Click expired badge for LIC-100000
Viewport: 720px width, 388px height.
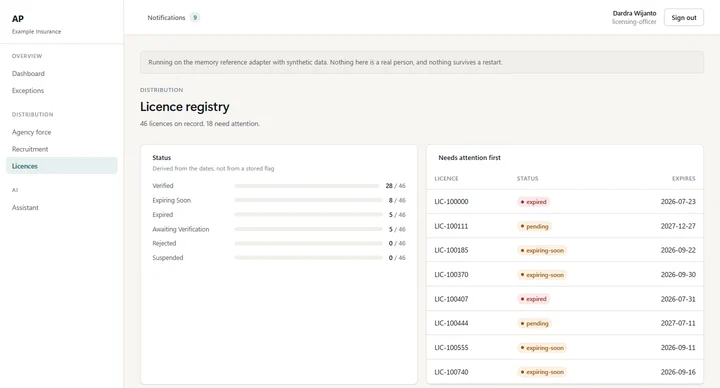click(x=534, y=202)
